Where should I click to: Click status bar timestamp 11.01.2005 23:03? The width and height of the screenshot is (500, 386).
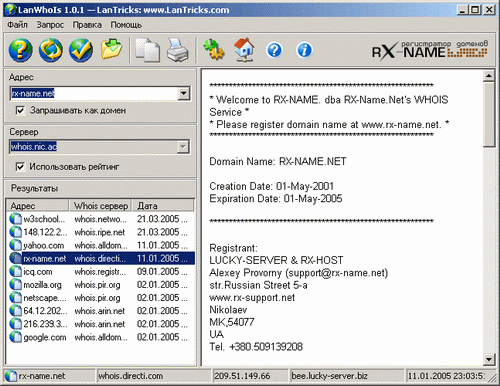[x=446, y=376]
